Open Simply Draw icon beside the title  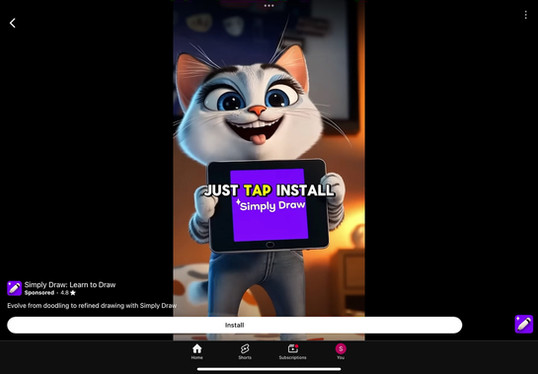[x=14, y=288]
